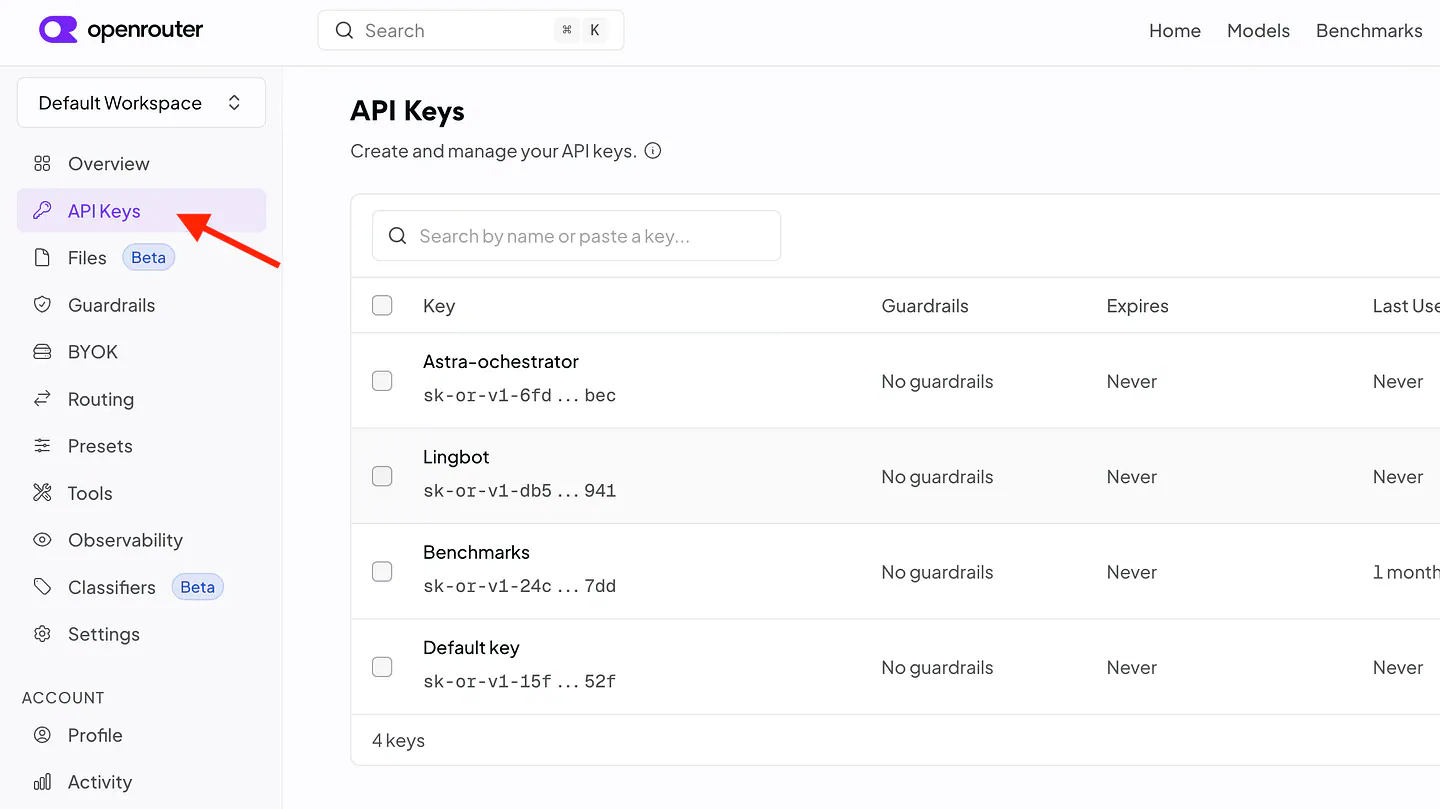Open the Files sidebar item
Viewport: 1440px width, 809px height.
[141, 258]
